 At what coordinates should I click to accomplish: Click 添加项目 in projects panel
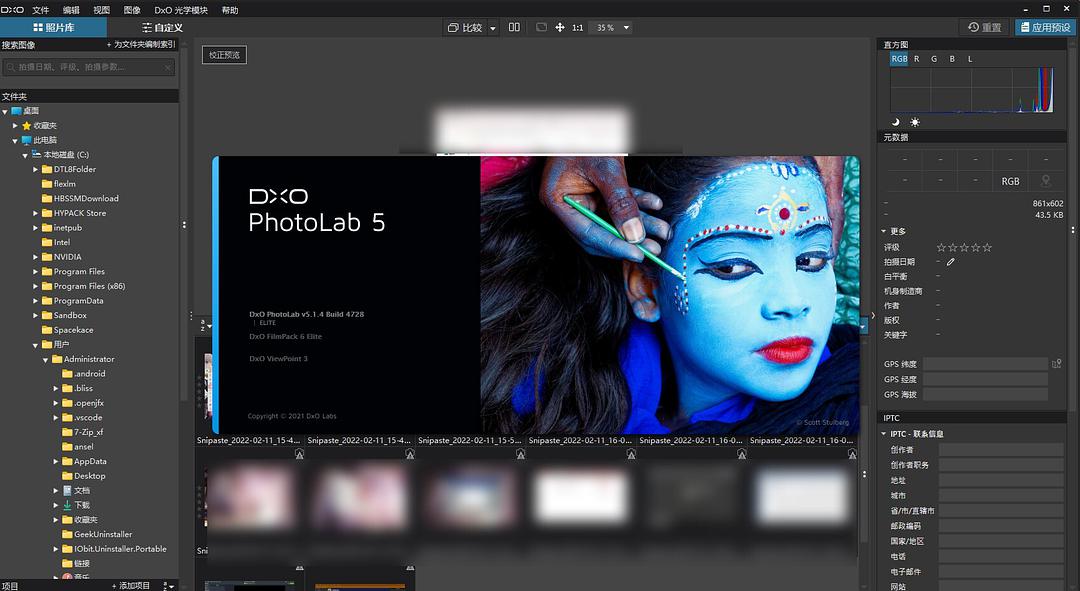[131, 585]
